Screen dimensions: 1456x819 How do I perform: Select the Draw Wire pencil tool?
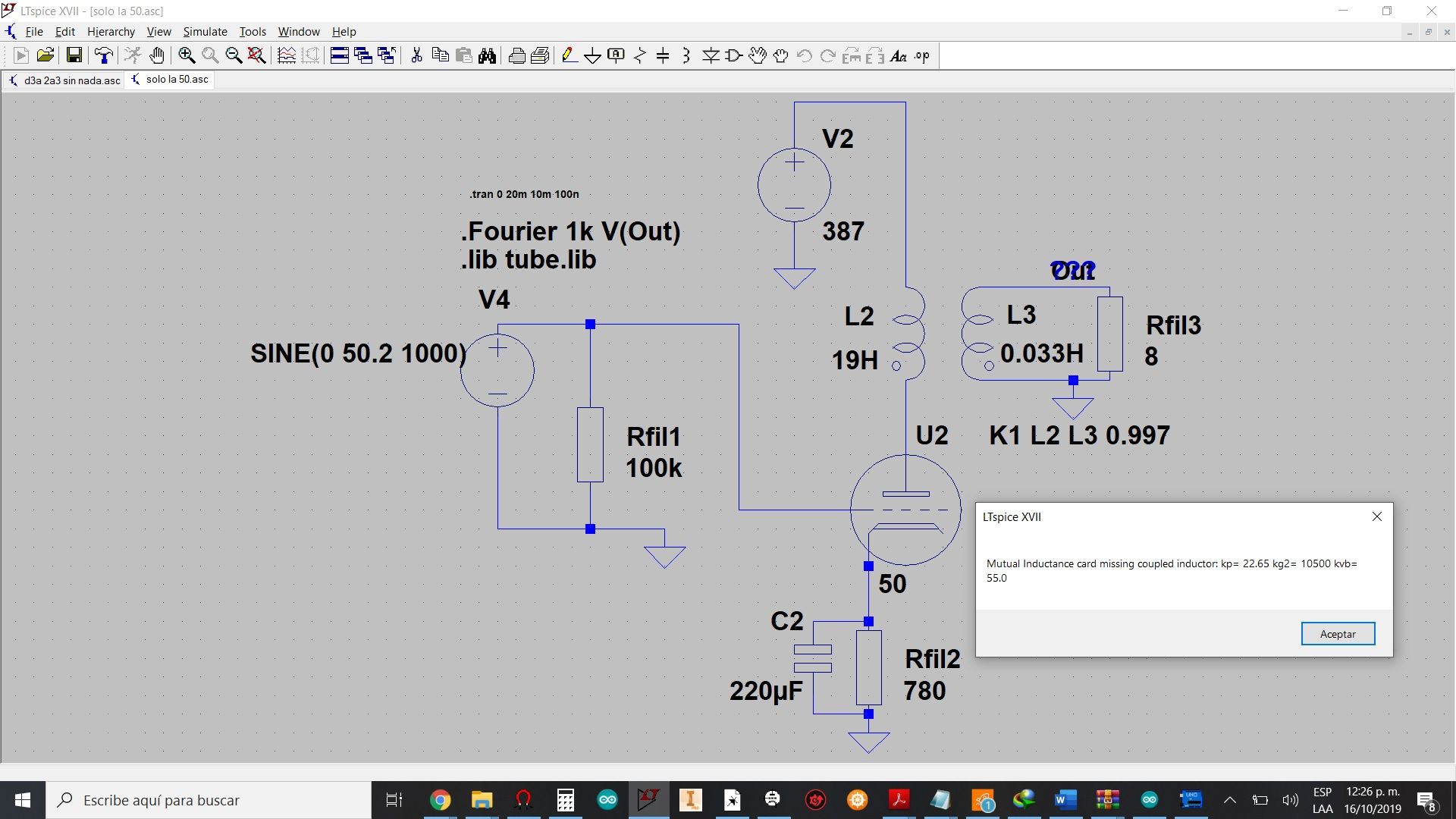pyautogui.click(x=570, y=55)
